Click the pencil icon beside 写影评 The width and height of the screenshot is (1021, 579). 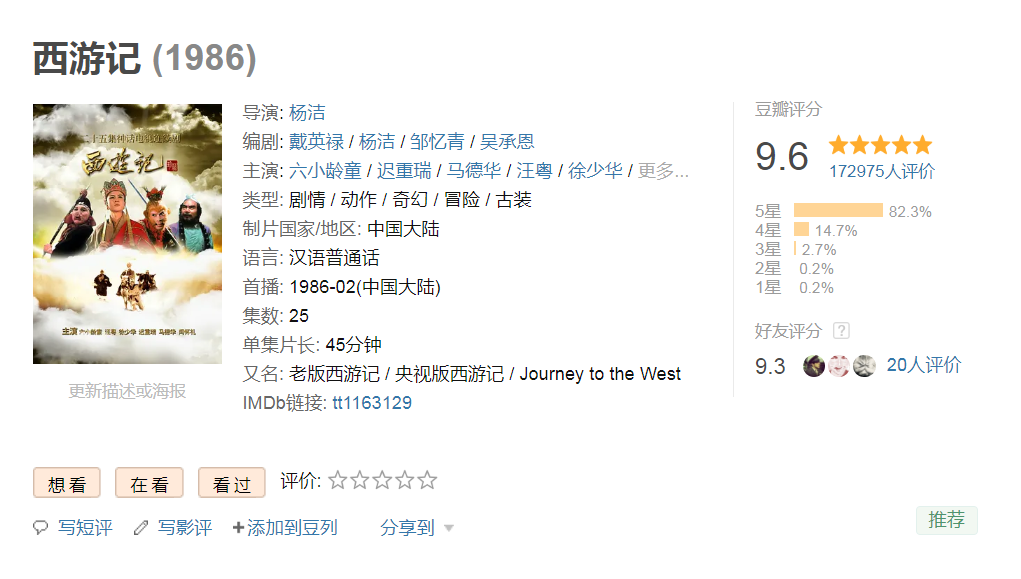point(141,528)
